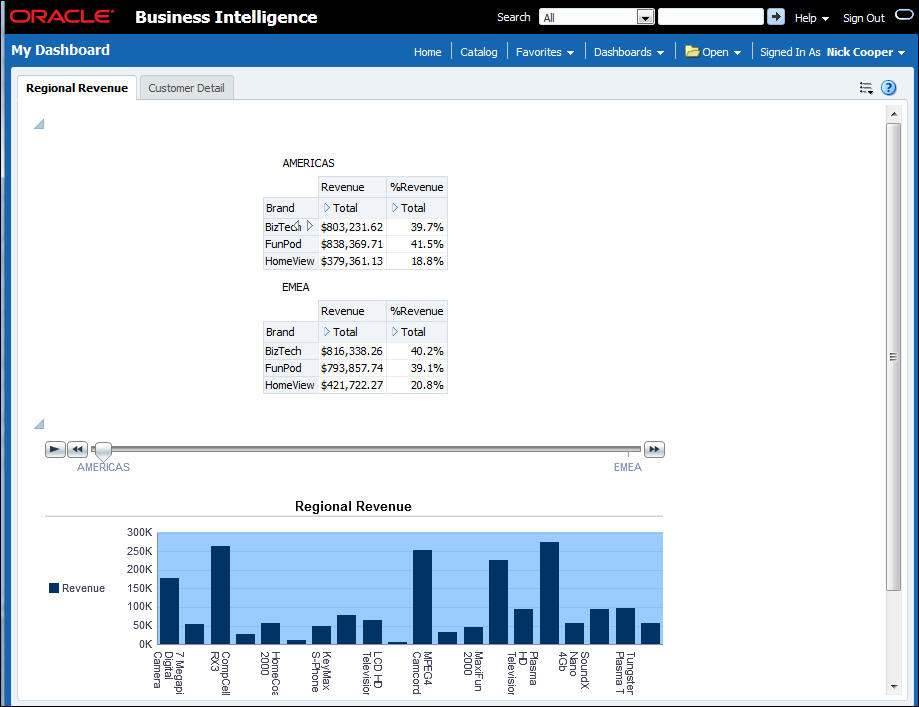This screenshot has width=919, height=707.
Task: Click the $379,361.13 revenue cell
Action: click(352, 261)
